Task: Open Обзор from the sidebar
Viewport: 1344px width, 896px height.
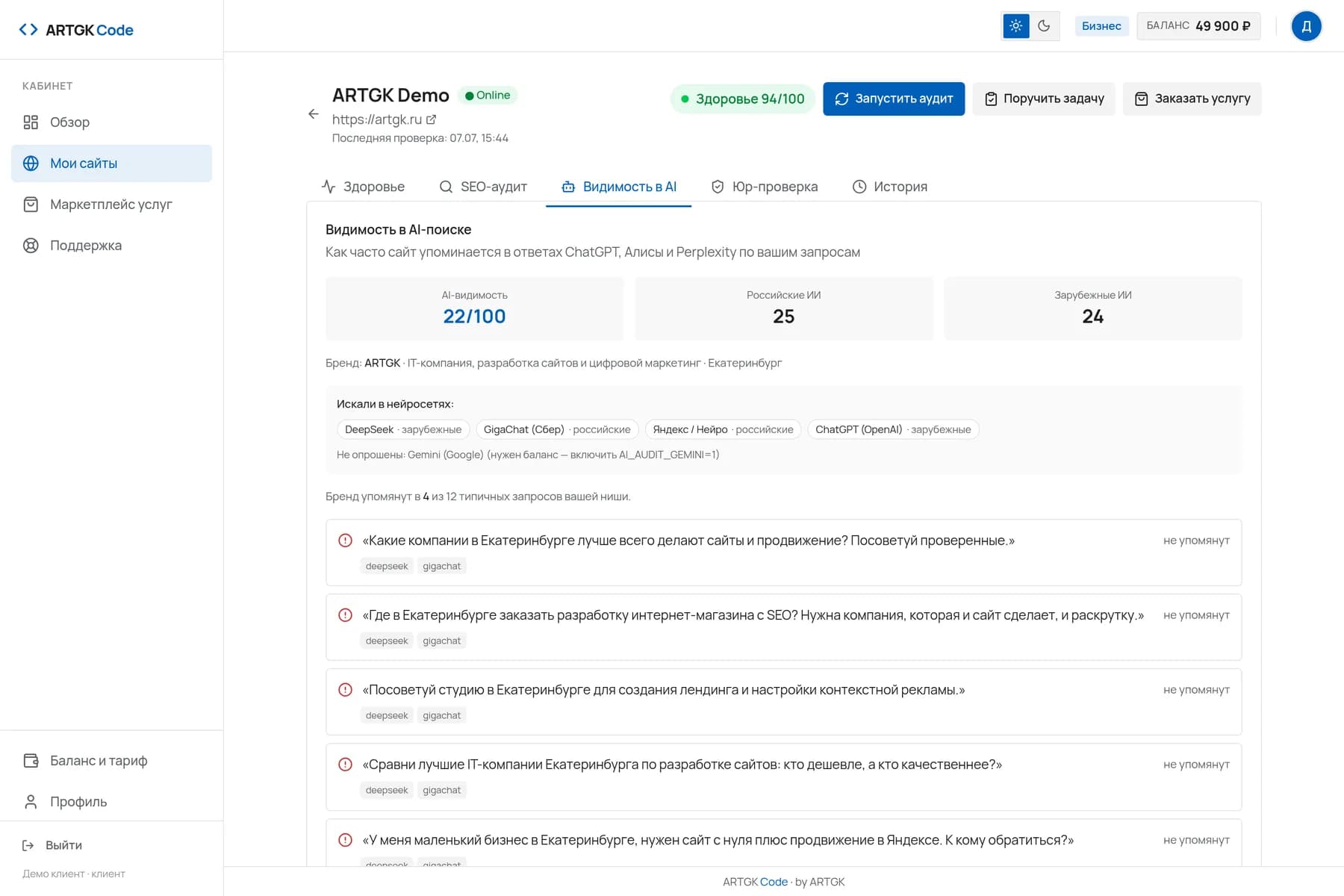Action: pos(111,122)
